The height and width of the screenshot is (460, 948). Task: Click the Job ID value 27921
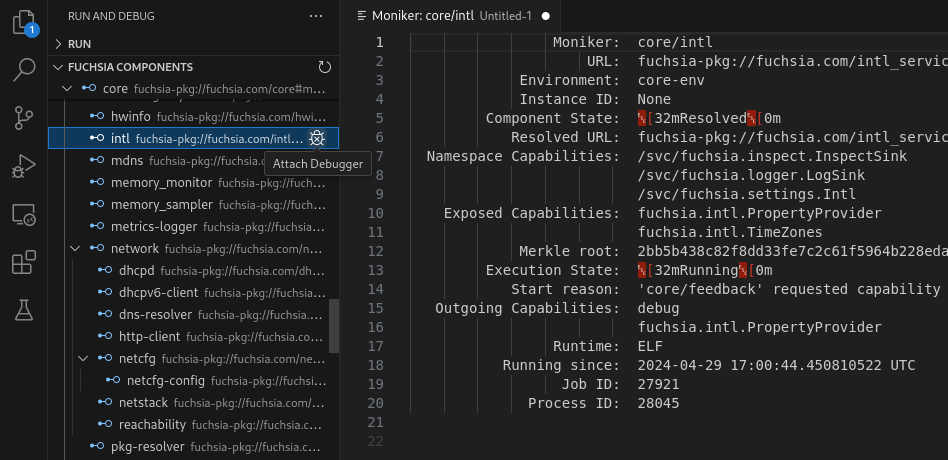658,384
